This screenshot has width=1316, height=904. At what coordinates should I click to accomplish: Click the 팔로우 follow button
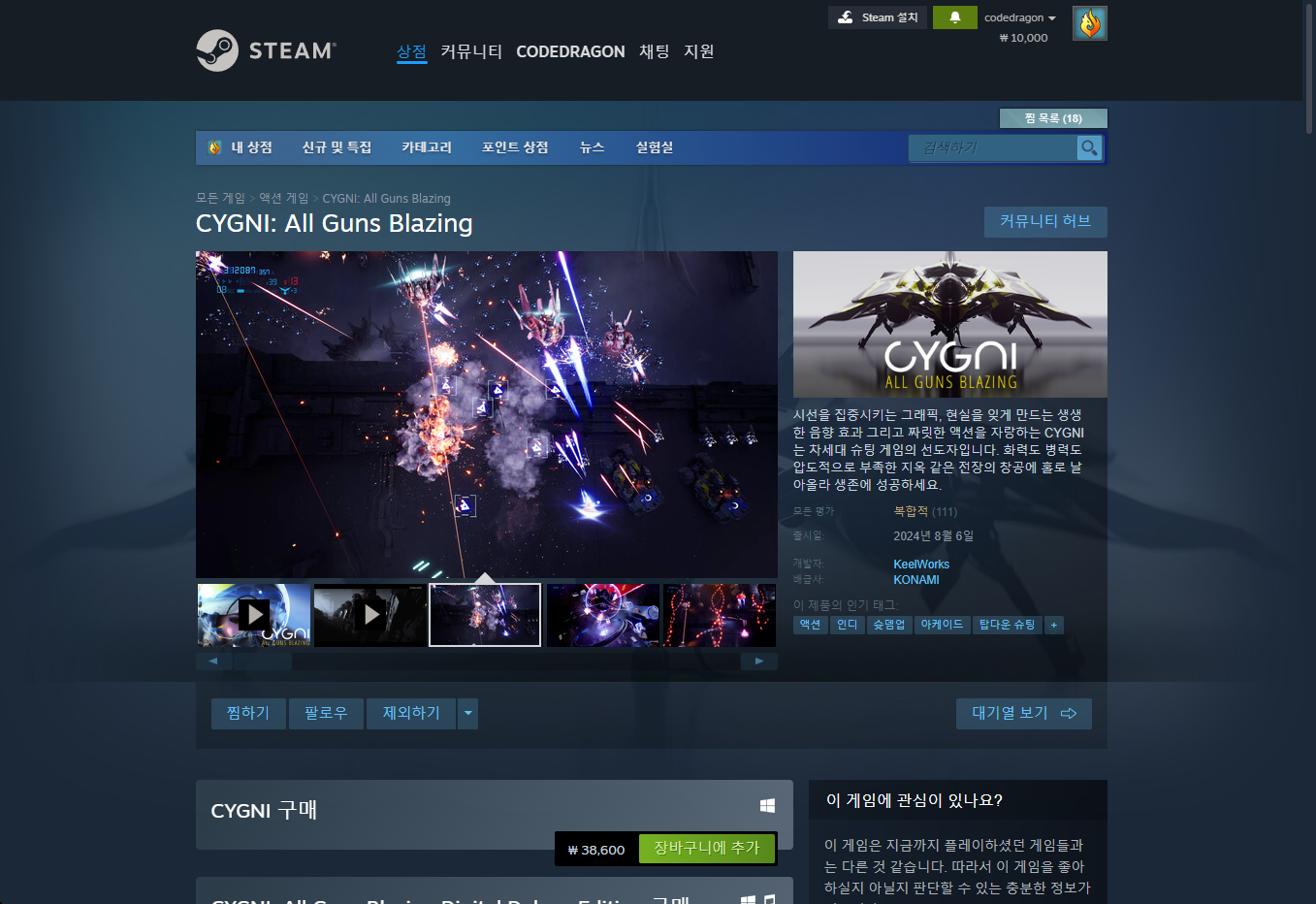click(x=326, y=713)
